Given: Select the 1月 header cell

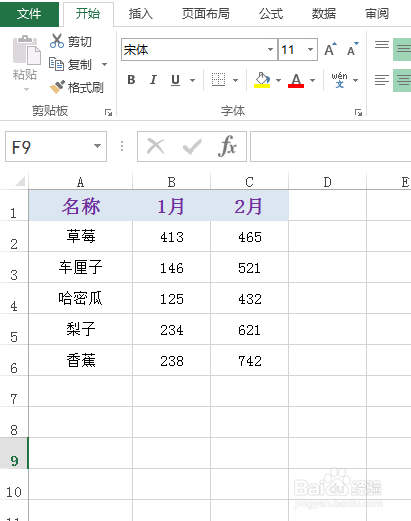Looking at the screenshot, I should [172, 205].
